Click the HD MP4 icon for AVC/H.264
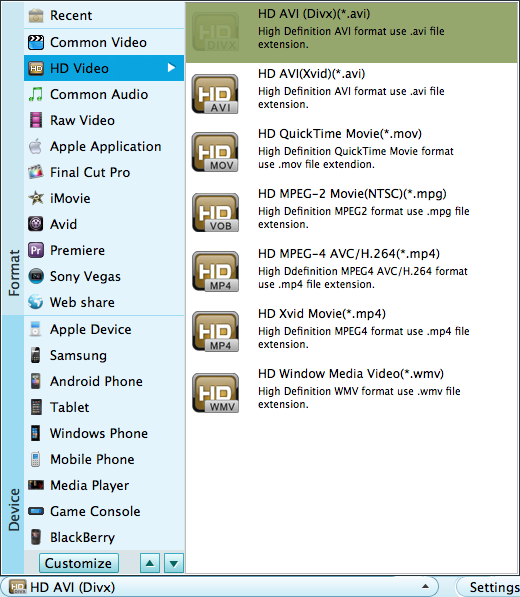The width and height of the screenshot is (520, 597). (x=215, y=271)
